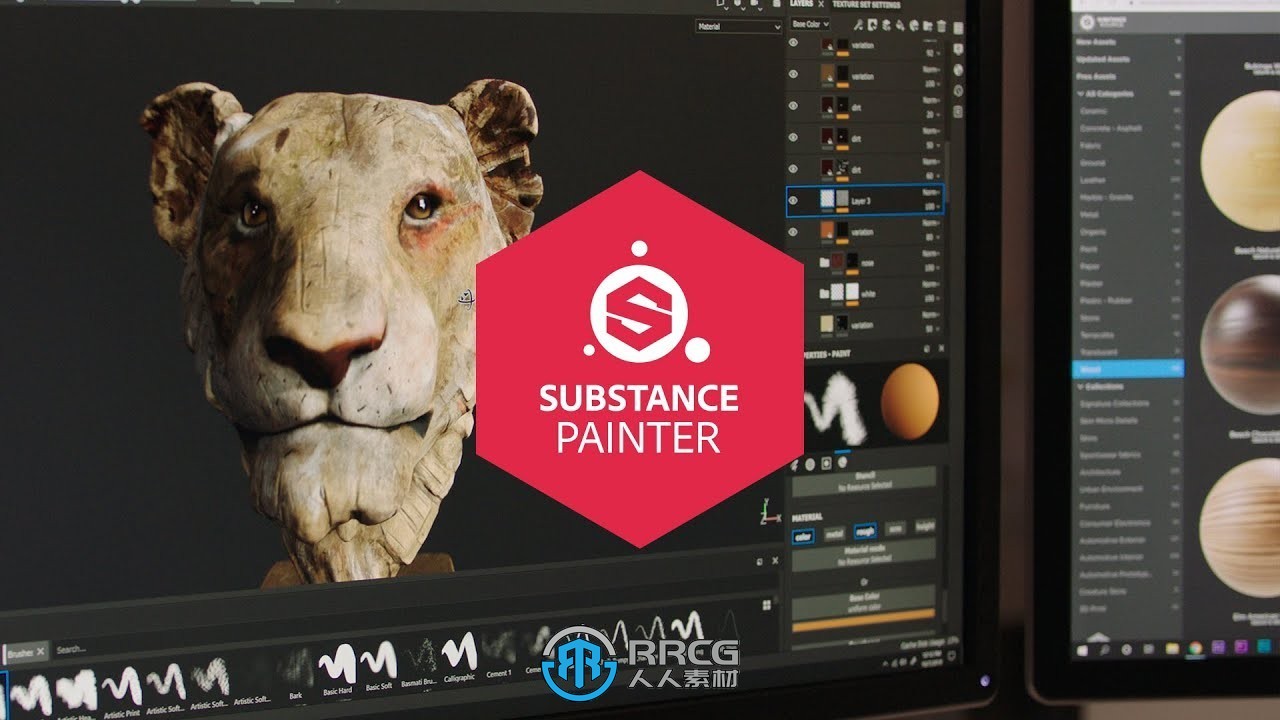The image size is (1280, 720).
Task: Close the Properties - Paint panel
Action: point(941,348)
